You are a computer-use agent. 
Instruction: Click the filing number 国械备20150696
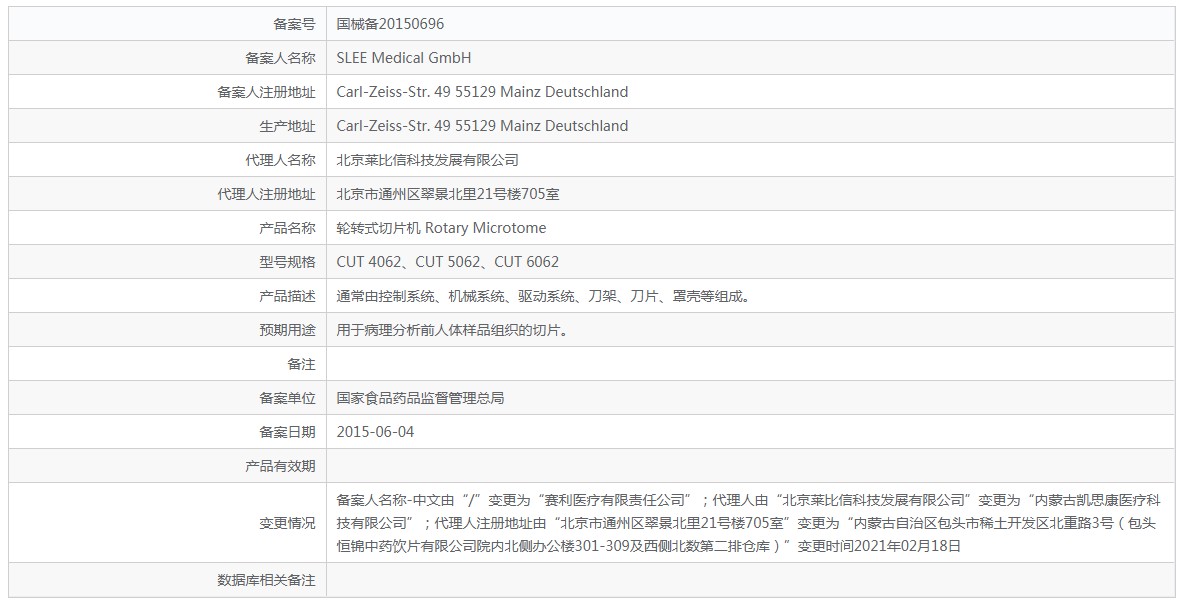tap(390, 24)
